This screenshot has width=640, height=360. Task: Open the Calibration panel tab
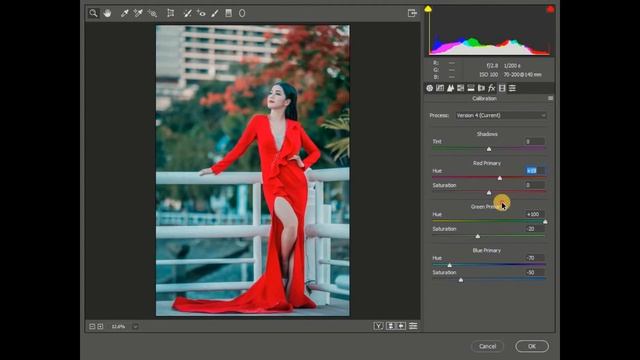pos(502,88)
